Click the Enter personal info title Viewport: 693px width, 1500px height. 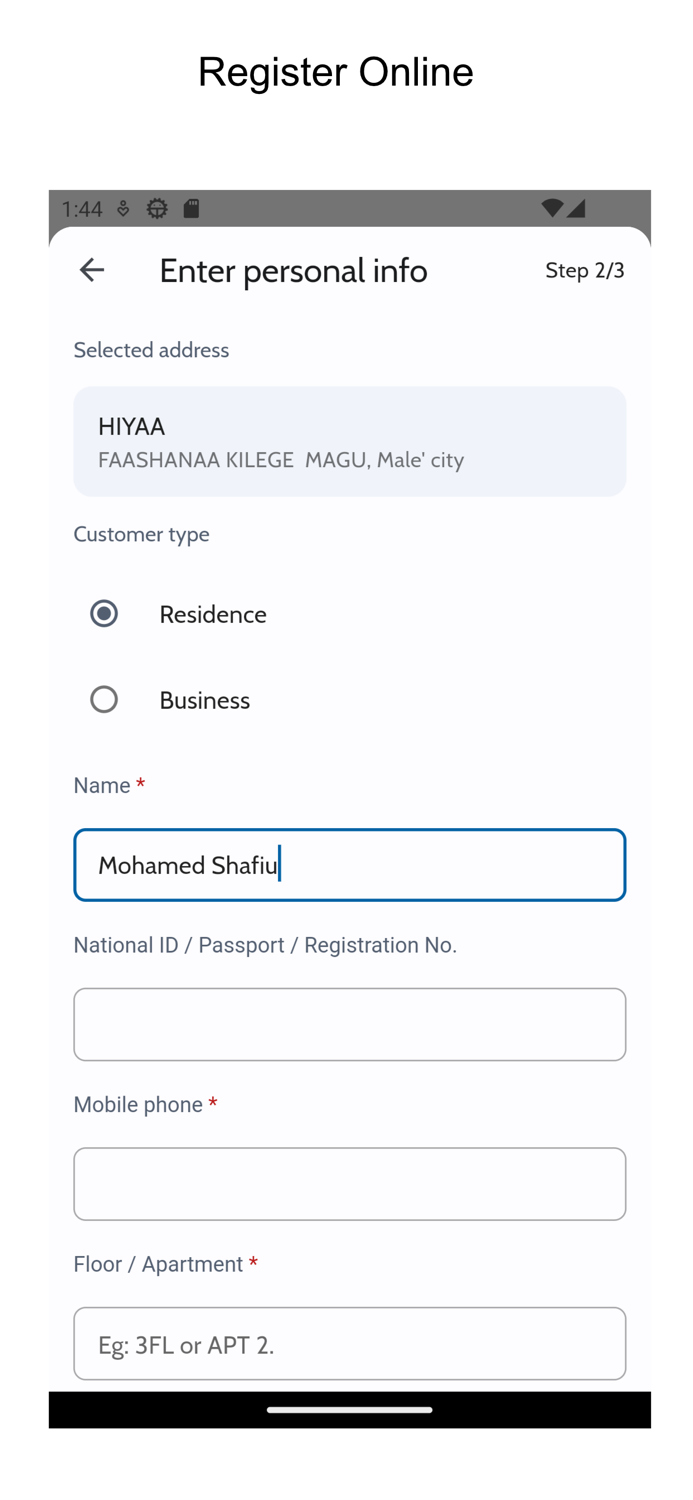pos(293,270)
